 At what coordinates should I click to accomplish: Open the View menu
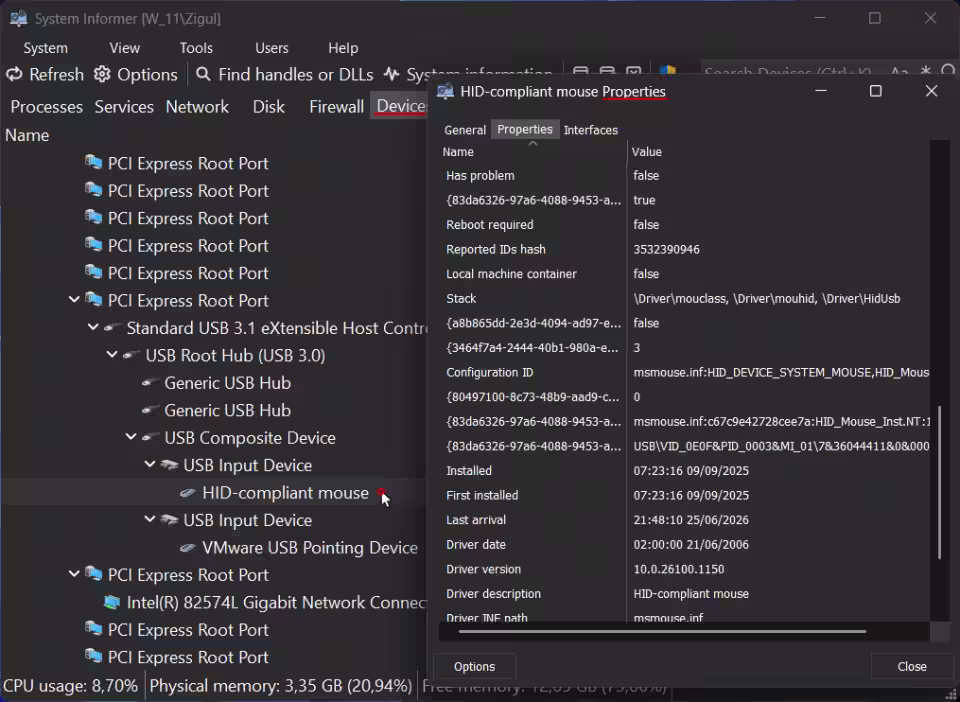[124, 48]
